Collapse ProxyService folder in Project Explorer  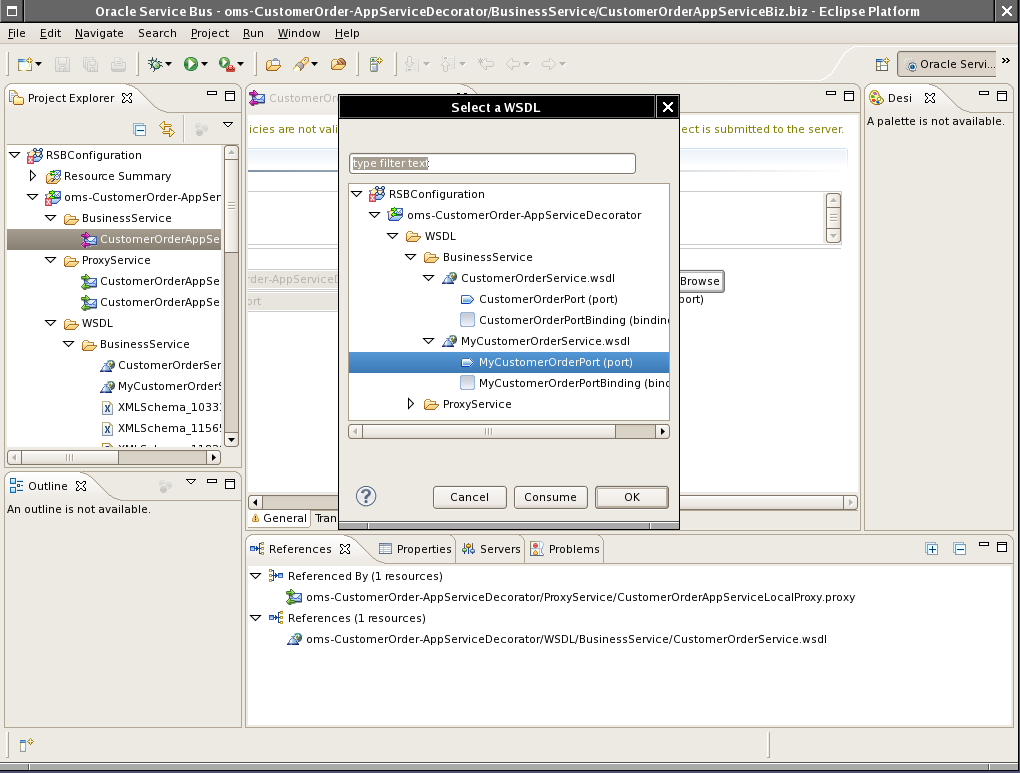(x=50, y=260)
